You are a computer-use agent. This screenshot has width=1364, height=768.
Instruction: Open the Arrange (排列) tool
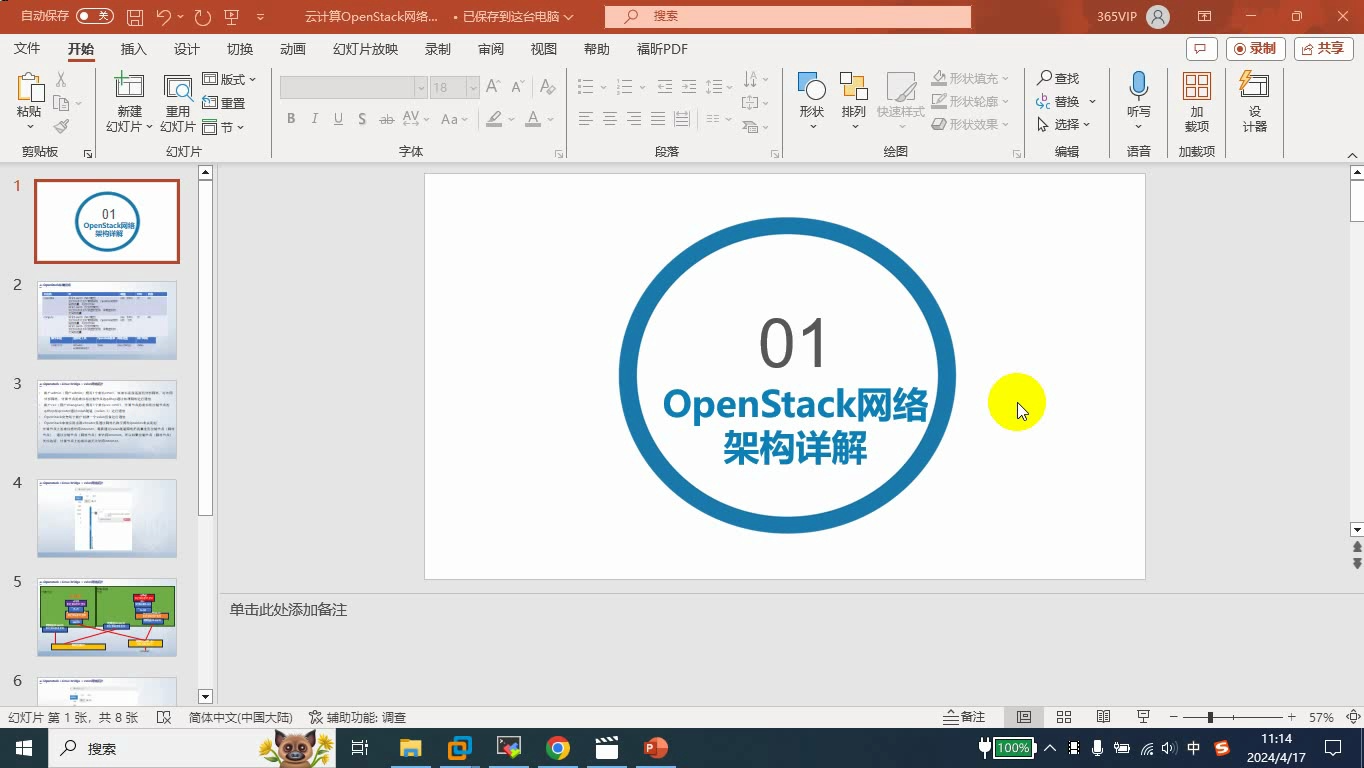(x=853, y=95)
